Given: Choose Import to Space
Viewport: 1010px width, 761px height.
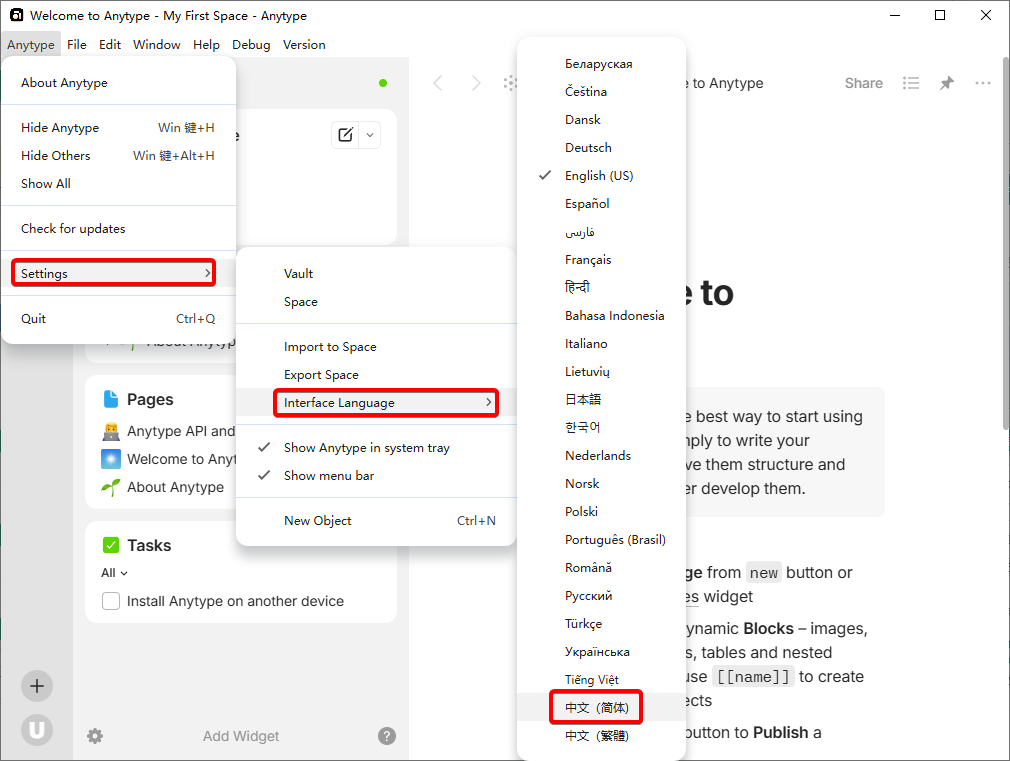Looking at the screenshot, I should click(376, 347).
